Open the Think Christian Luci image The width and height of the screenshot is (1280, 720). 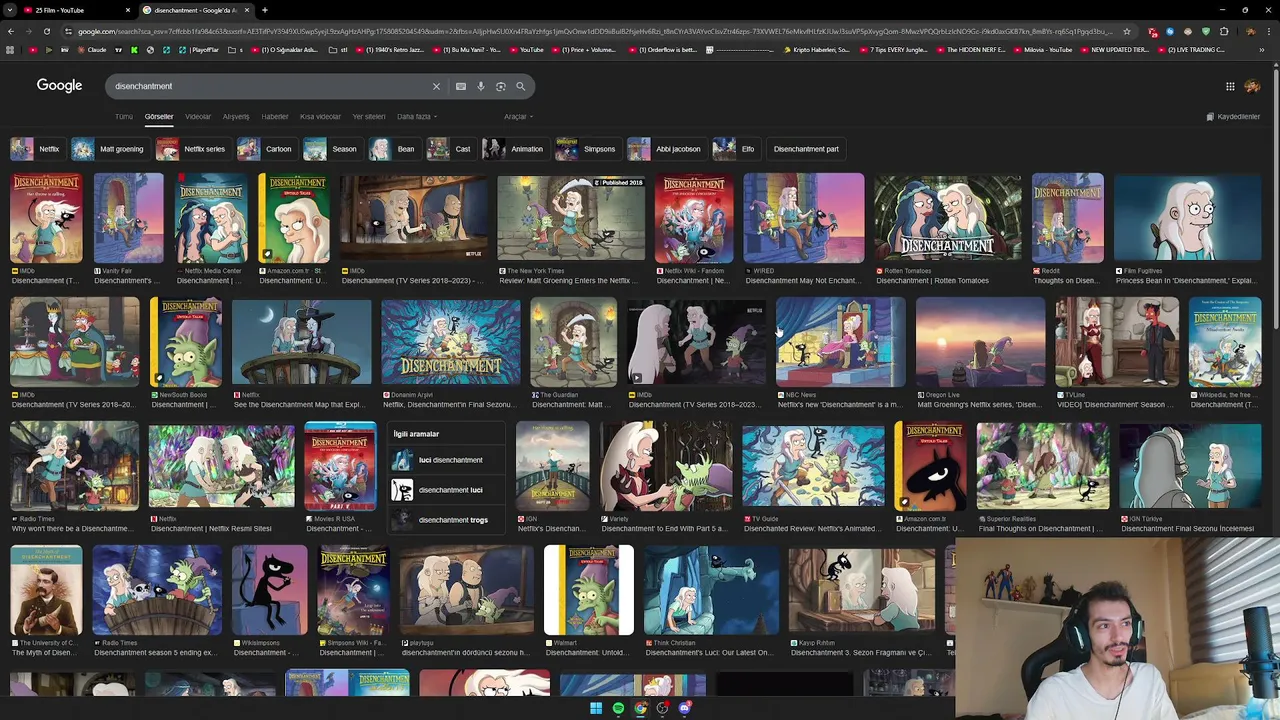click(711, 590)
